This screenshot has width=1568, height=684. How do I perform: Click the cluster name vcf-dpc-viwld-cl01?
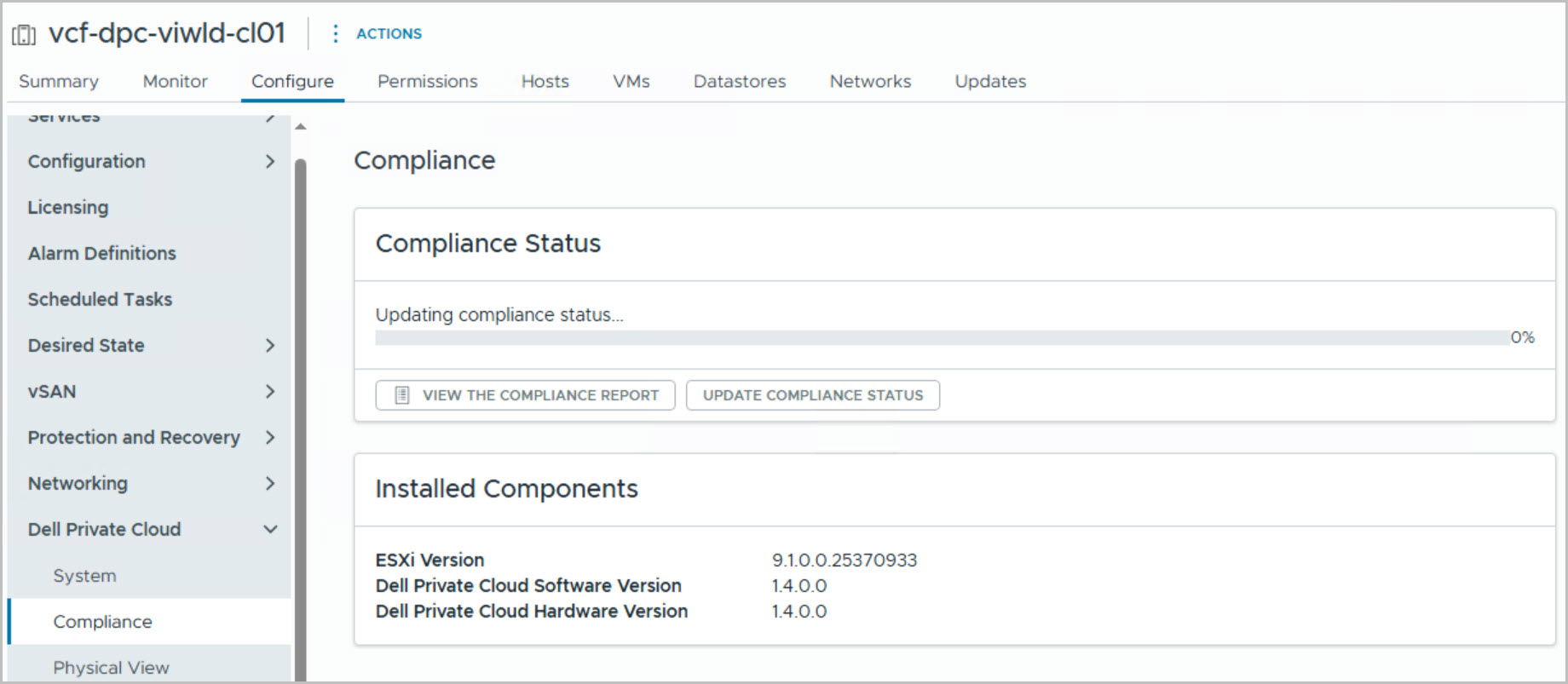167,32
